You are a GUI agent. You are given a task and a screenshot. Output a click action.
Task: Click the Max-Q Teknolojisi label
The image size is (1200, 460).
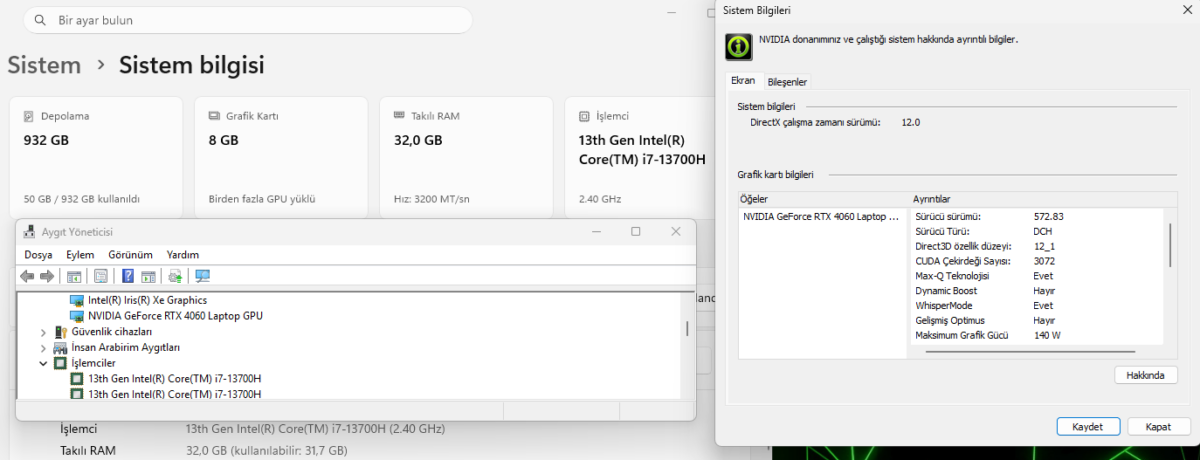point(952,275)
